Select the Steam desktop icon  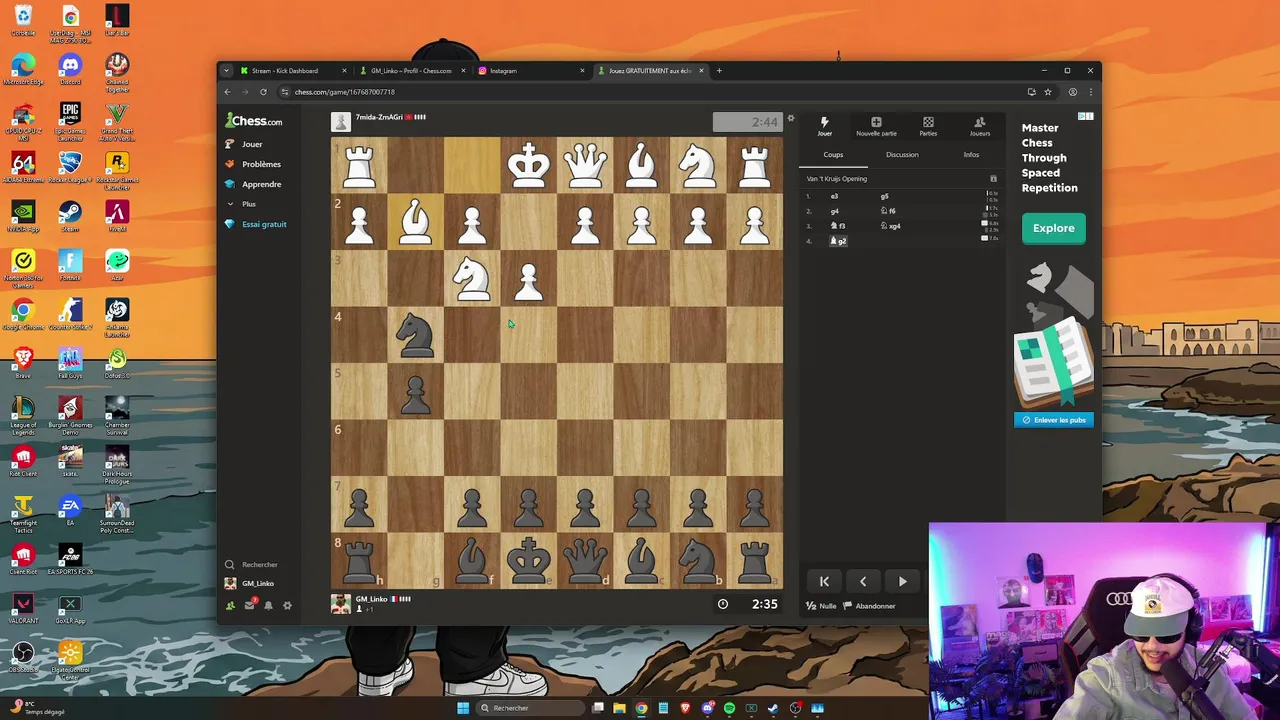(70, 217)
